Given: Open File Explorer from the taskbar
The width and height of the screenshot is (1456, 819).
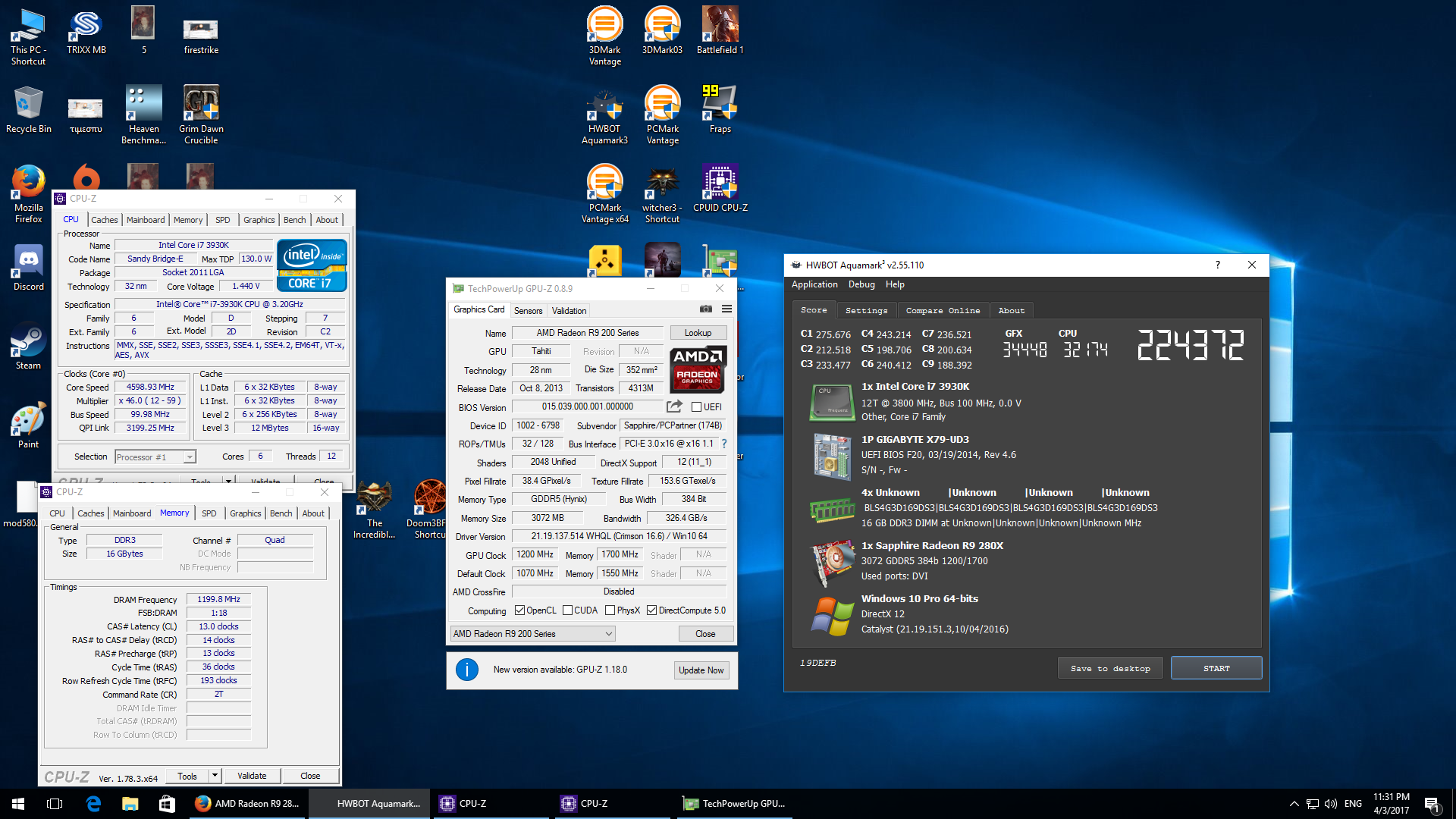Looking at the screenshot, I should pos(130,804).
